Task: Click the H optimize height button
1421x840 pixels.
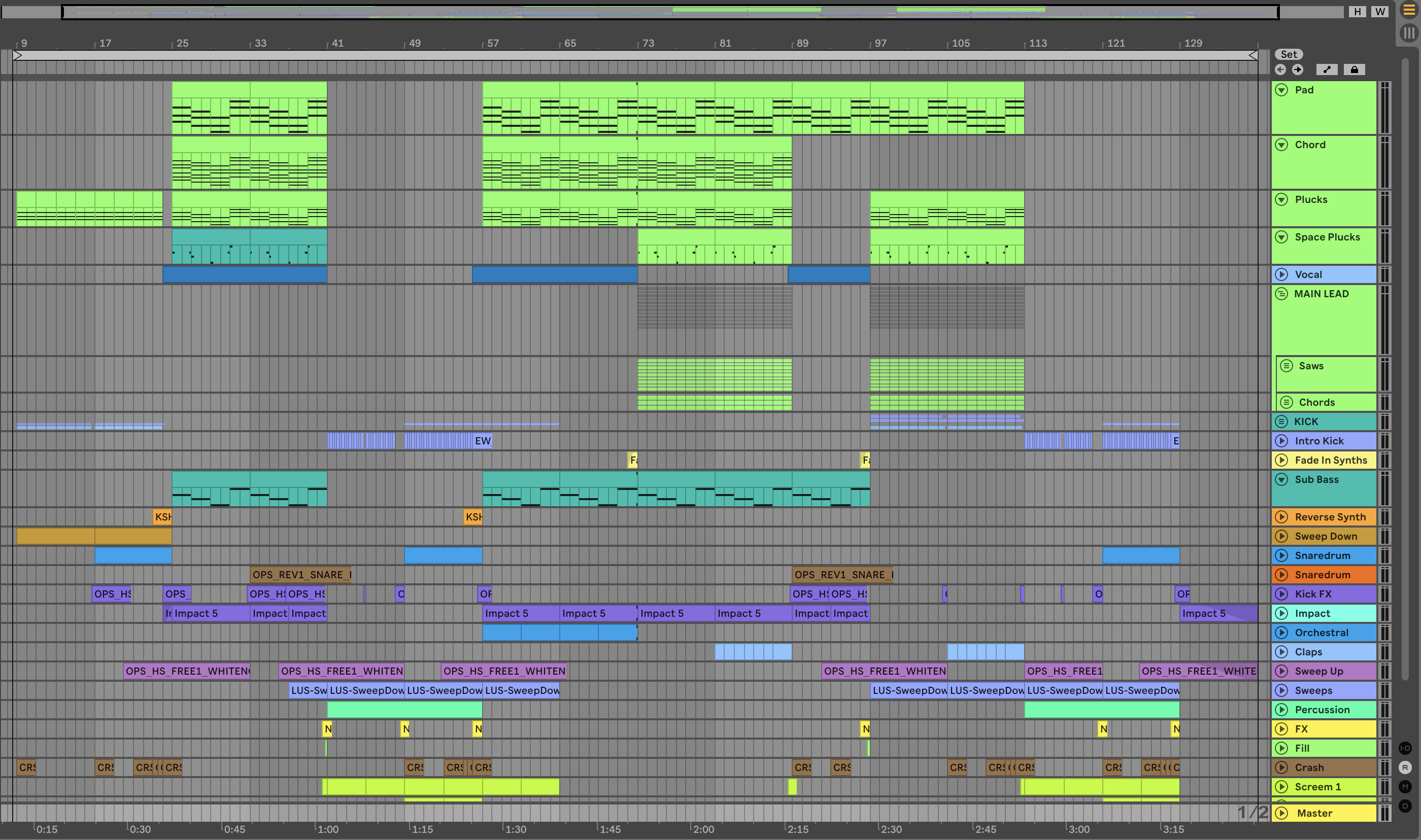Action: pyautogui.click(x=1358, y=11)
